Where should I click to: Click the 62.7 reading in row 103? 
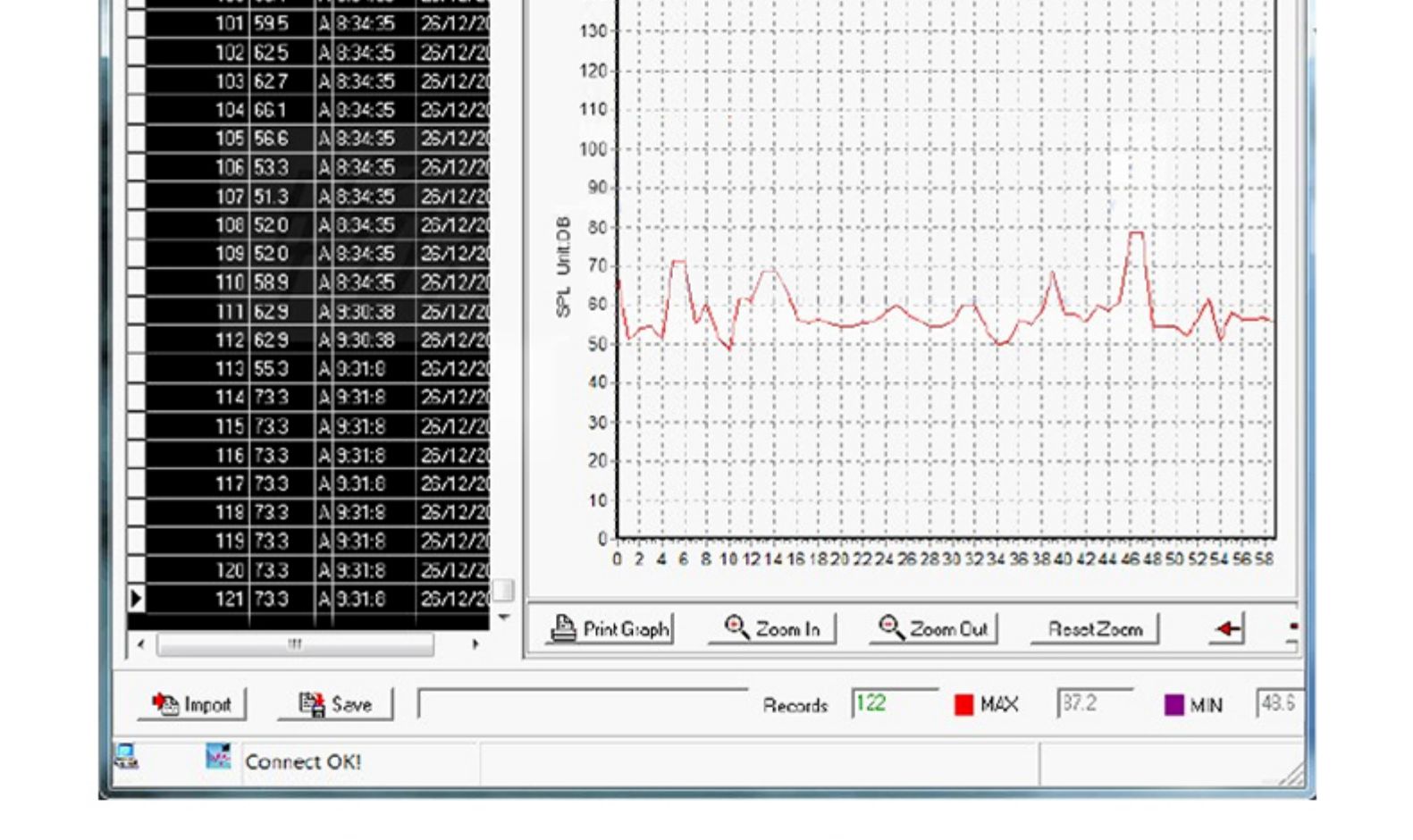[x=271, y=81]
